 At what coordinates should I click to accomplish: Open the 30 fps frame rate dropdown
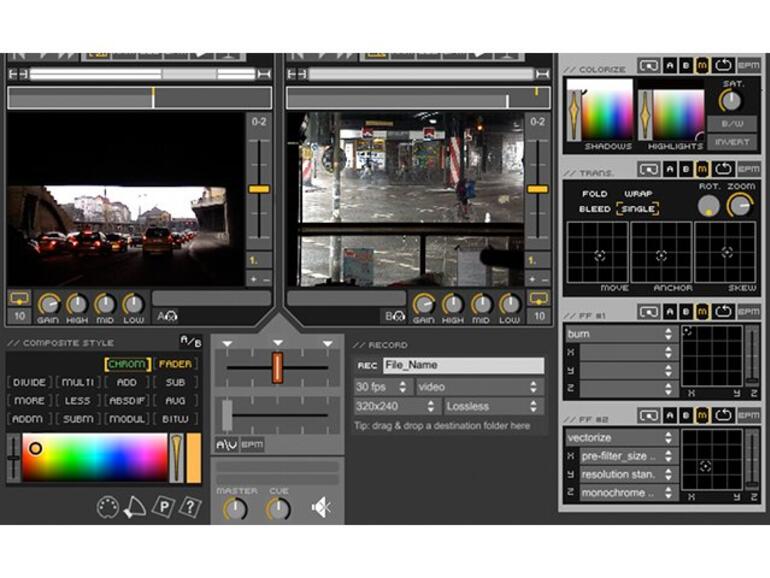(381, 386)
